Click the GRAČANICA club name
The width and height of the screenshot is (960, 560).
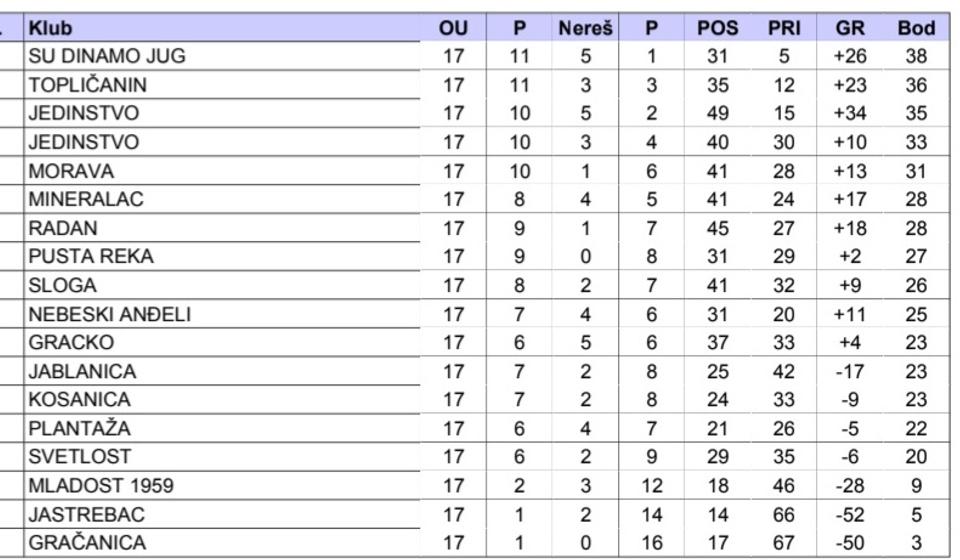tap(87, 543)
